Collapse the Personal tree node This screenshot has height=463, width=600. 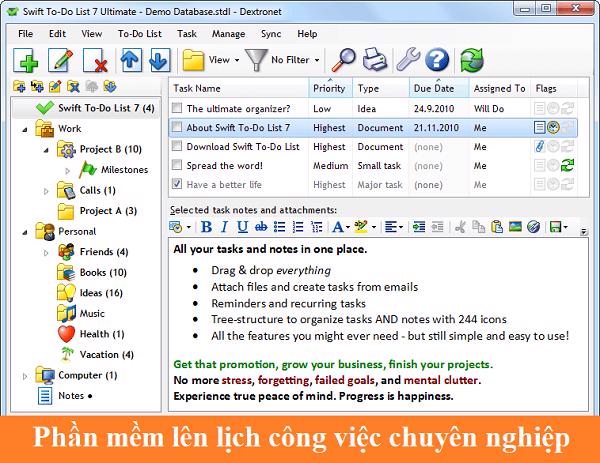point(25,233)
